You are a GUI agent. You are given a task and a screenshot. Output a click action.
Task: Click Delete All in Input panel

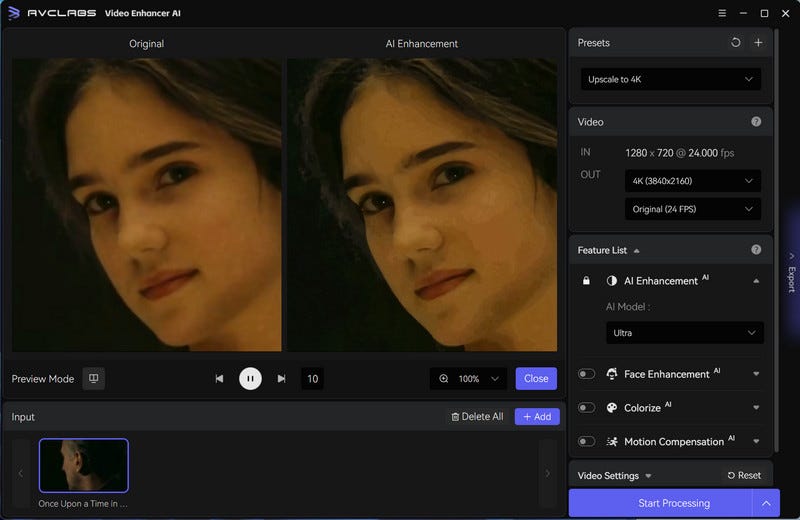pos(477,417)
